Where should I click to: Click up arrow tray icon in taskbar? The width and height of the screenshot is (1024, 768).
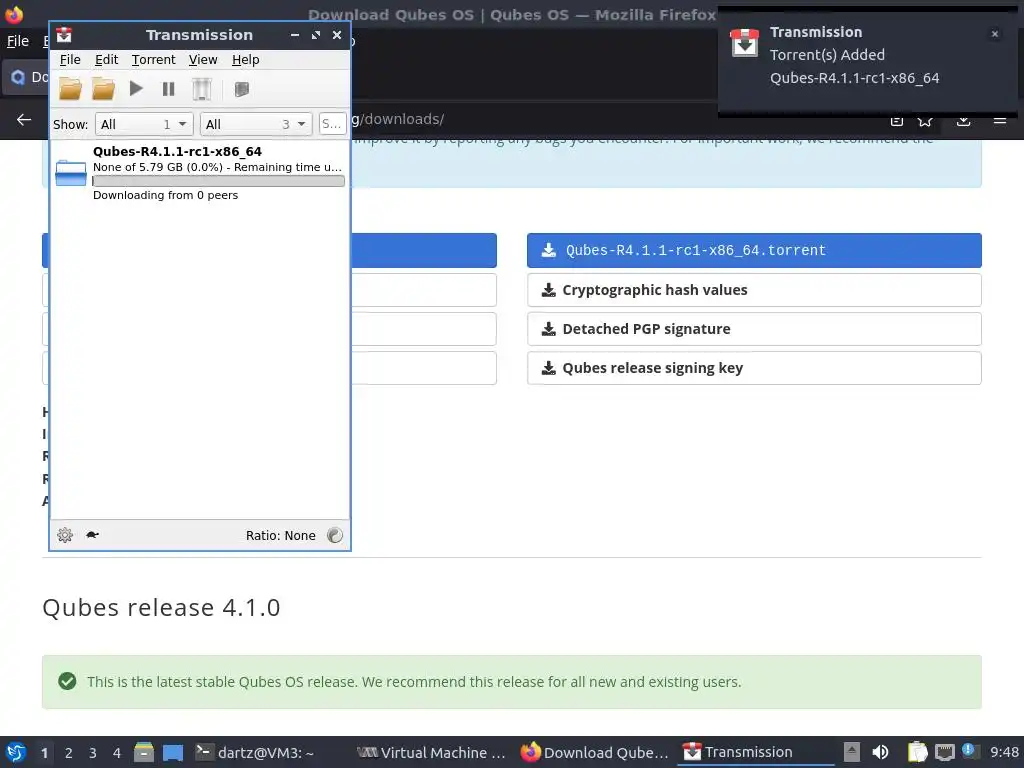852,752
